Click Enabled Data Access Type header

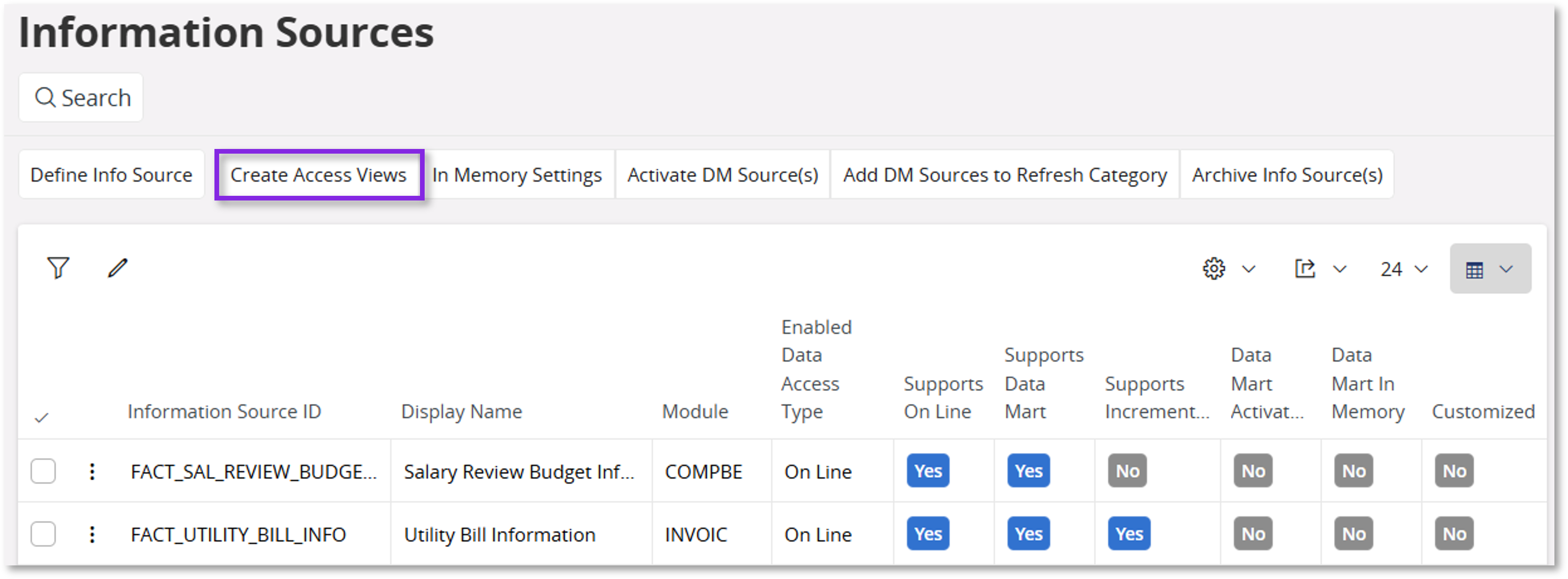(x=816, y=370)
